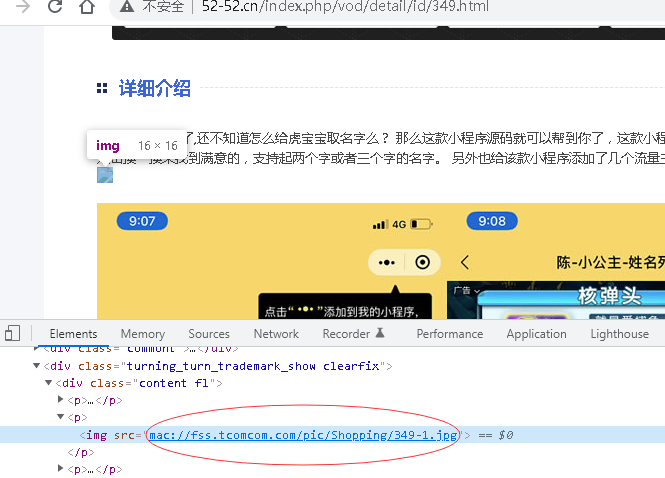Viewport: 665px width, 478px height.
Task: Switch to the Network tab
Action: (x=276, y=334)
